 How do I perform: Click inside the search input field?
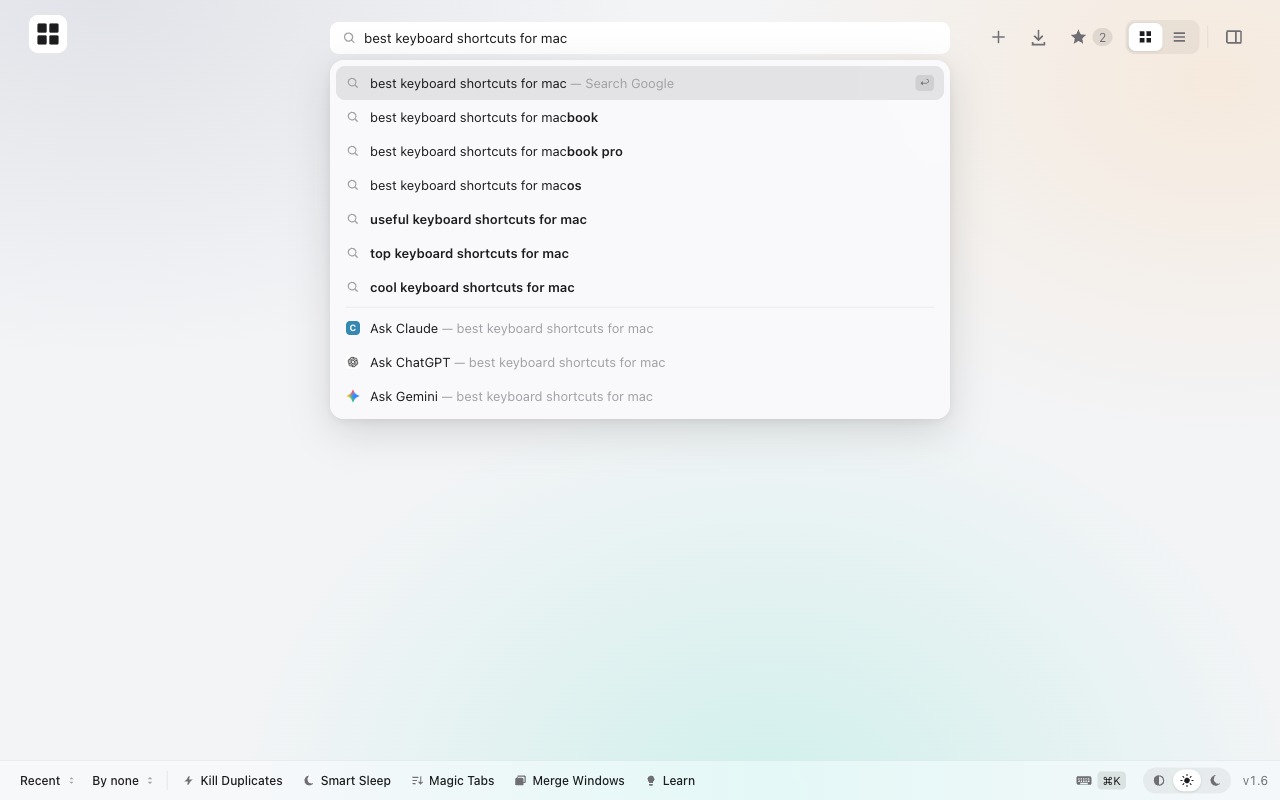point(640,38)
